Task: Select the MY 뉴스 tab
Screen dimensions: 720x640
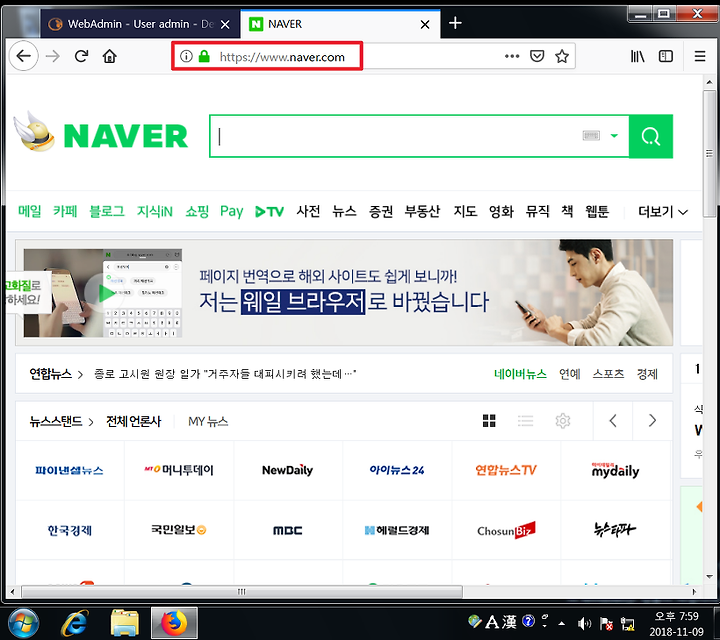Action: pyautogui.click(x=208, y=421)
